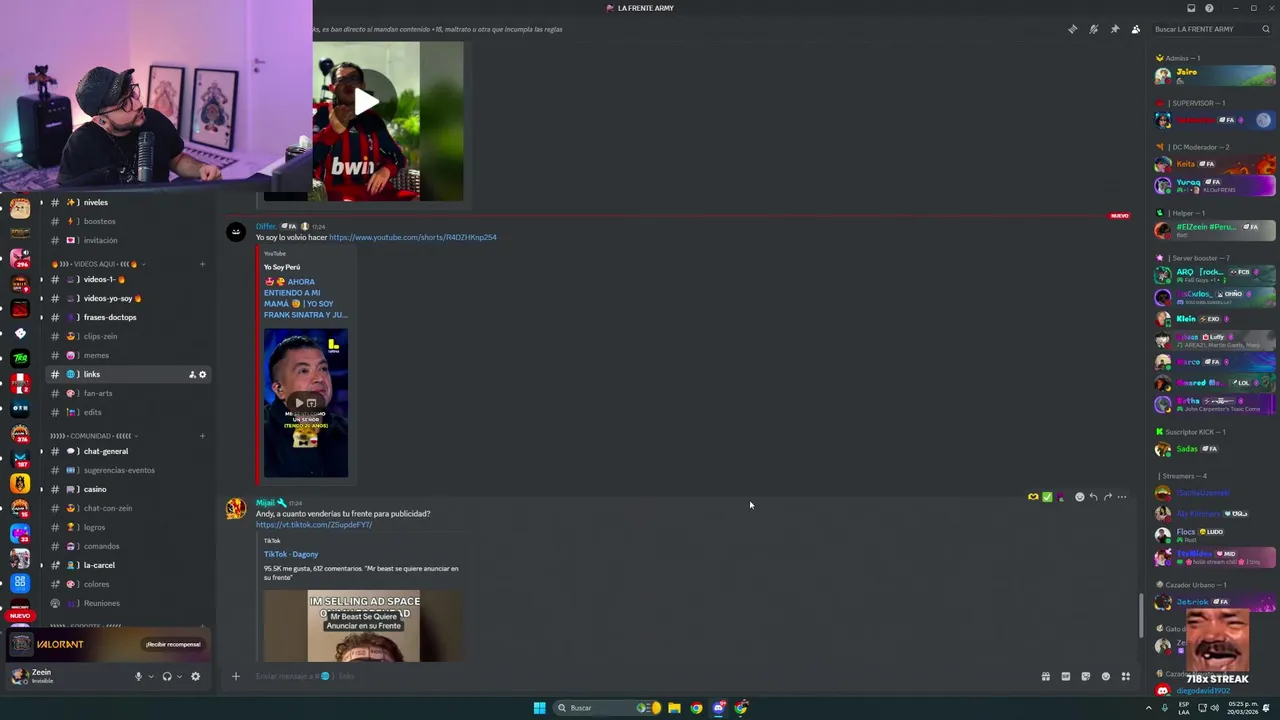Image resolution: width=1280 pixels, height=720 pixels.
Task: Open Discord help question mark icon
Action: (1209, 8)
